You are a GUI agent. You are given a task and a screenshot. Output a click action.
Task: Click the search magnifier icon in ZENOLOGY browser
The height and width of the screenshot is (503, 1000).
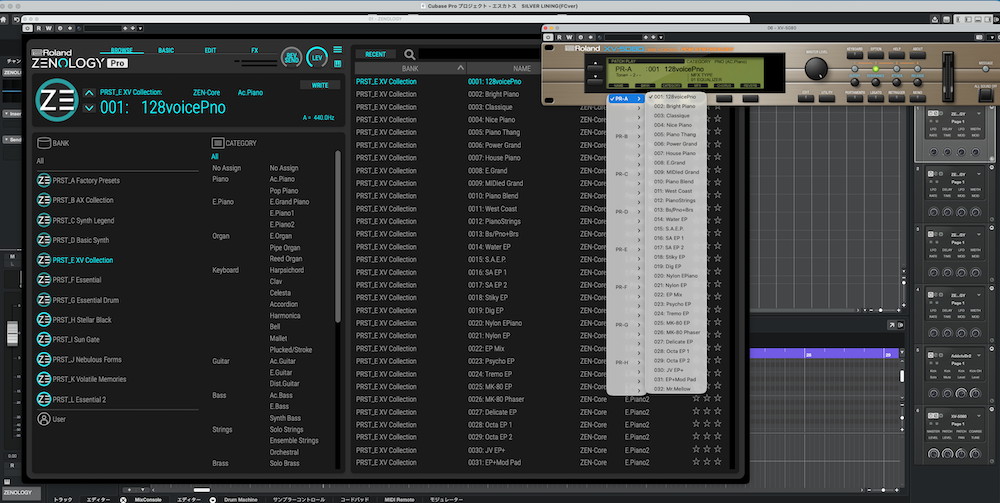[409, 55]
